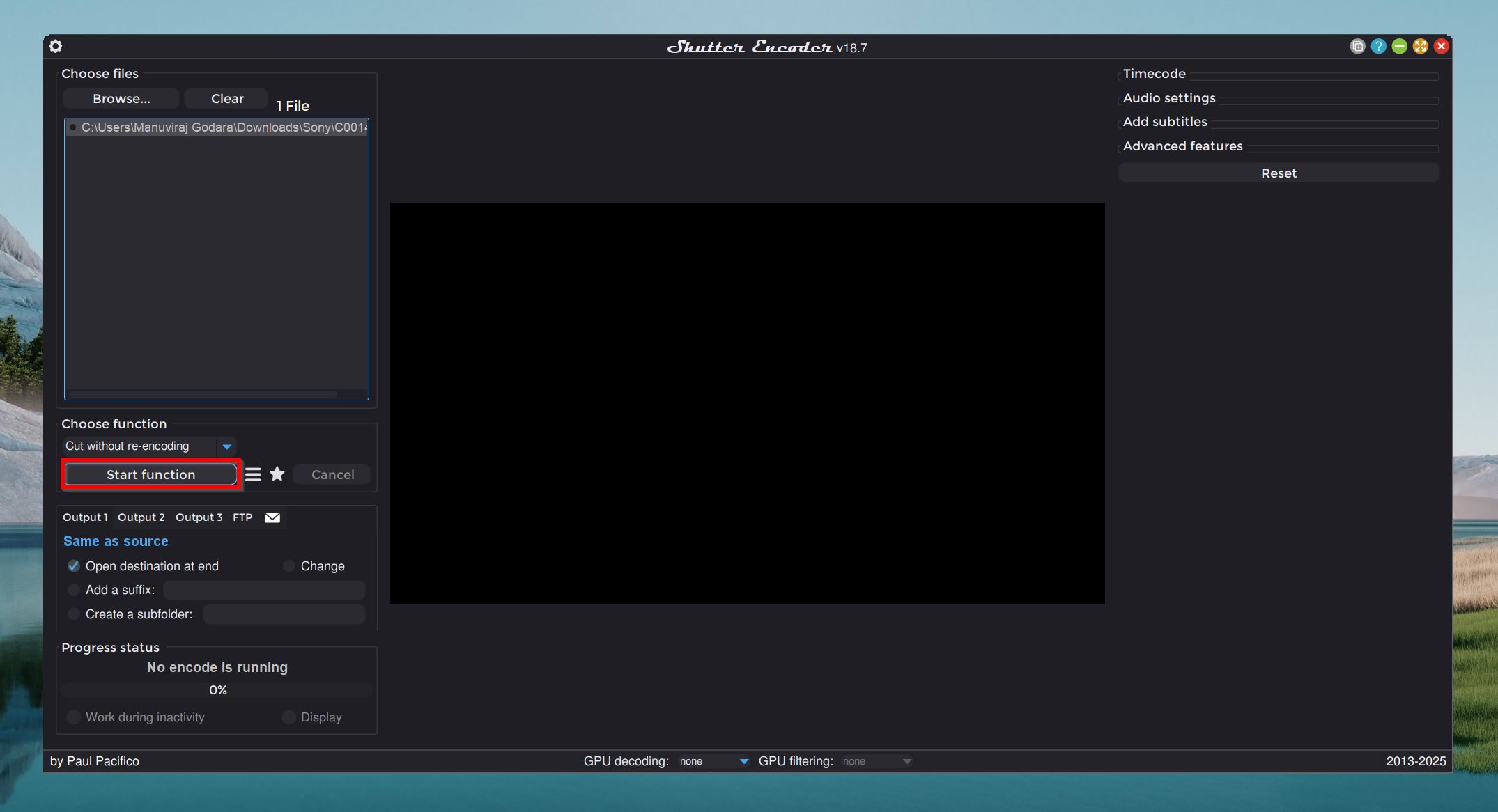
Task: Click the star/favorite icon next to Start function
Action: [x=277, y=473]
